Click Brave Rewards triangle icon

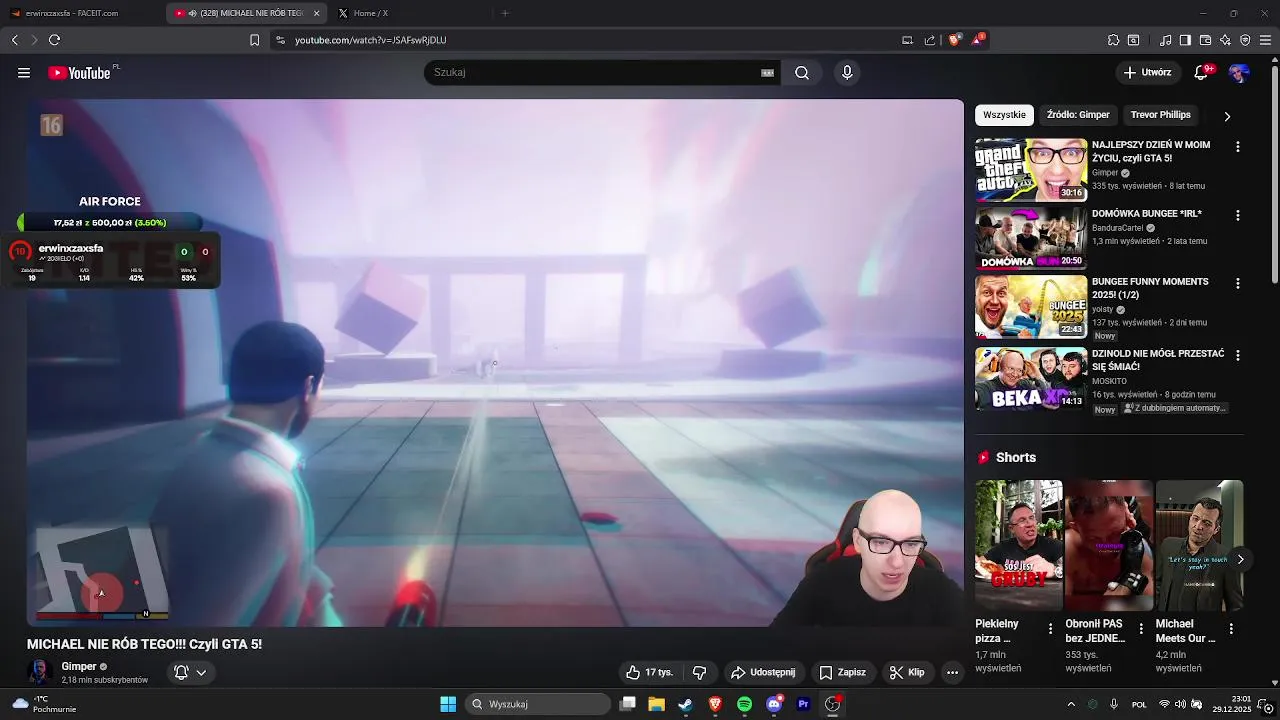978,40
